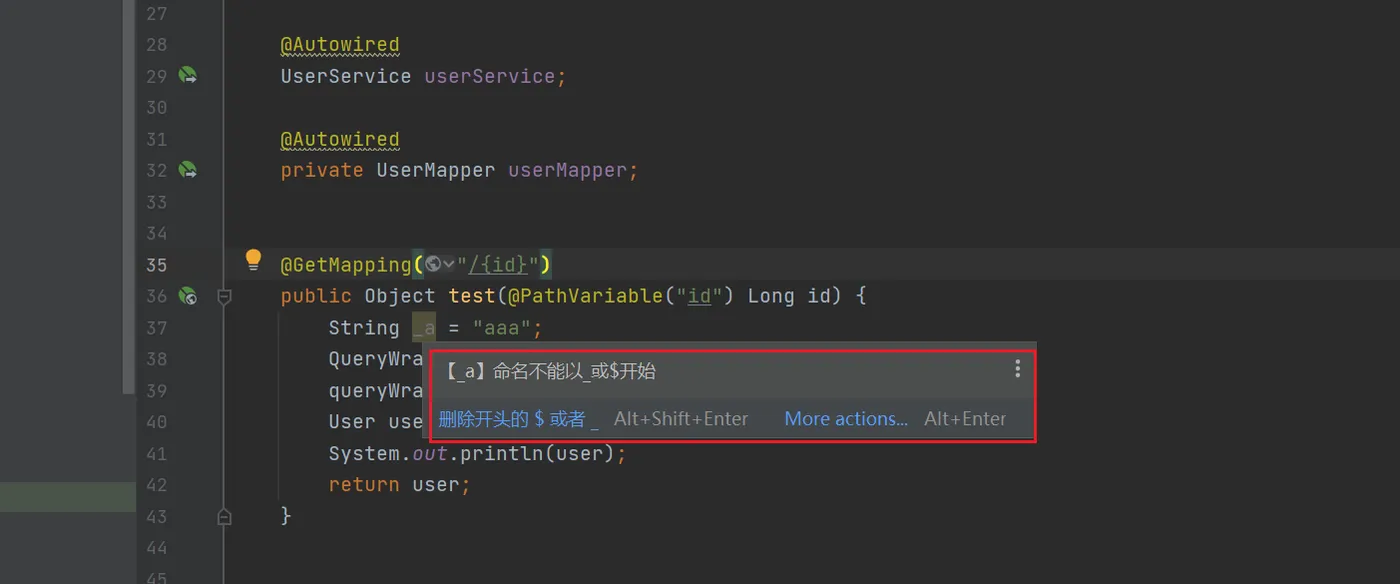The height and width of the screenshot is (584, 1400).
Task: Click the 'queryWra' text on line 39
Action: point(376,391)
